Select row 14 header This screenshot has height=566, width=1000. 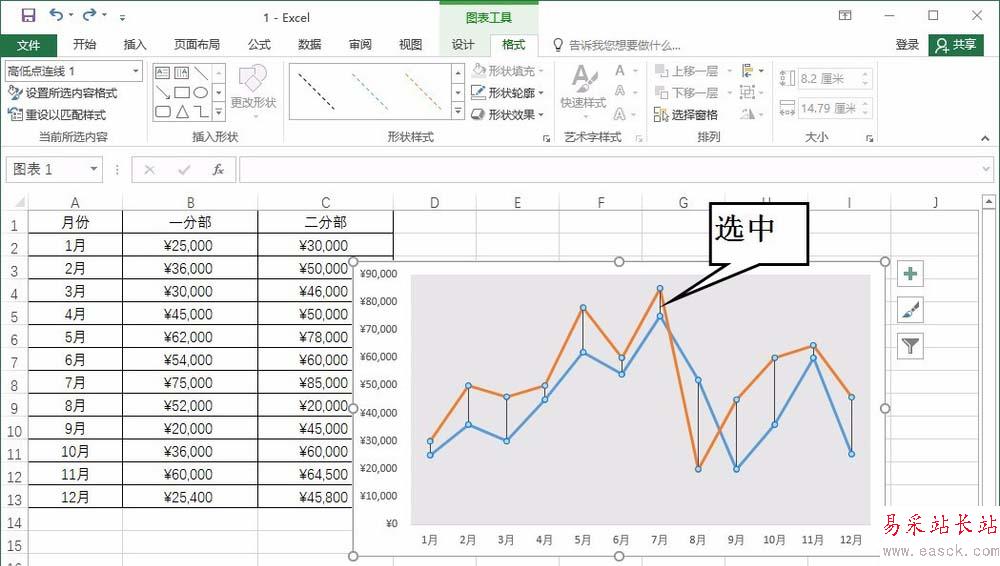[14, 523]
